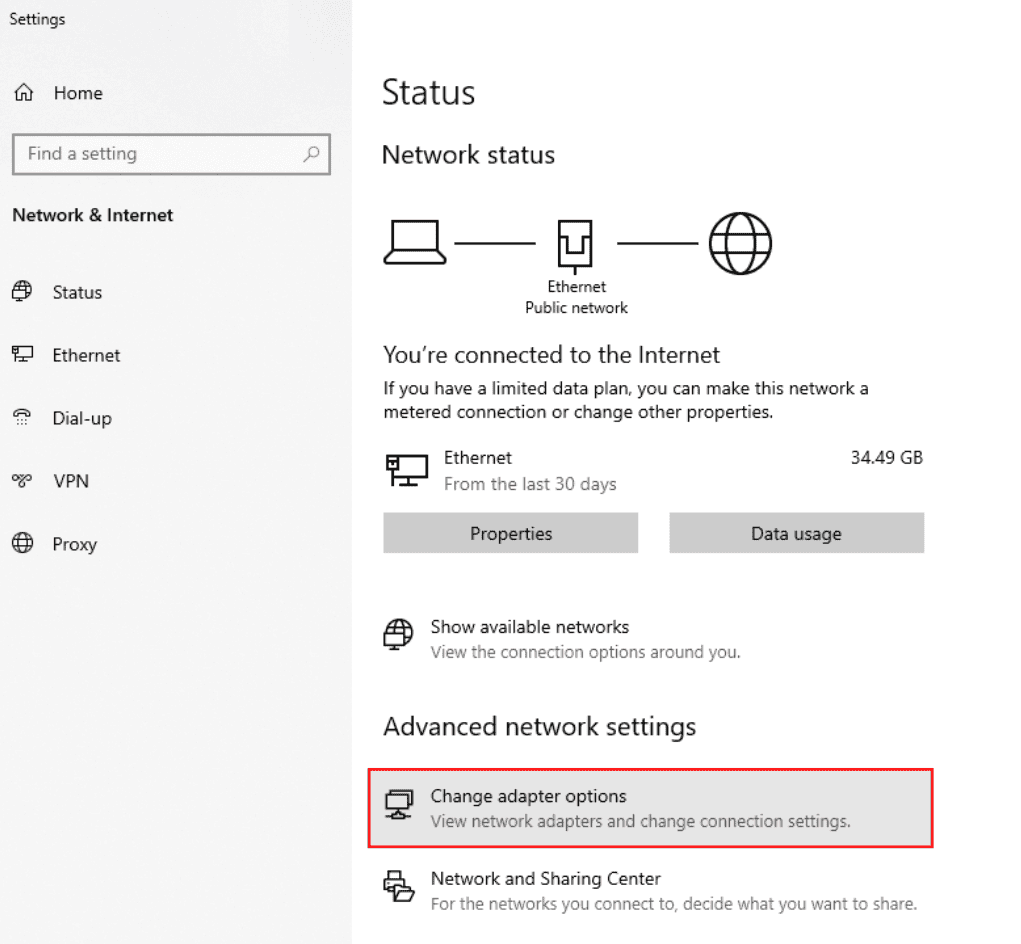Open the Dial-up settings page
The width and height of the screenshot is (1021, 944).
tap(82, 418)
